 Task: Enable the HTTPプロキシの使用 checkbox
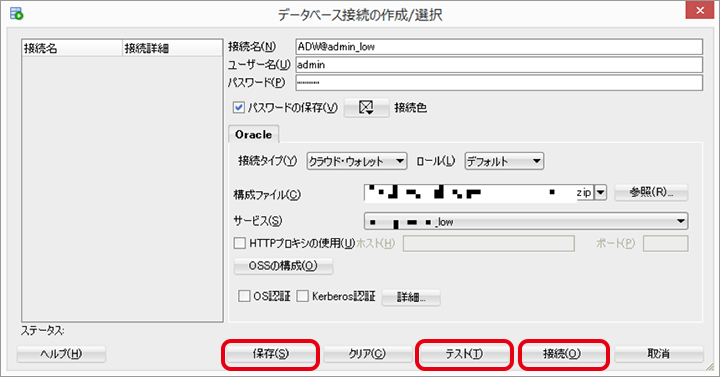[239, 243]
